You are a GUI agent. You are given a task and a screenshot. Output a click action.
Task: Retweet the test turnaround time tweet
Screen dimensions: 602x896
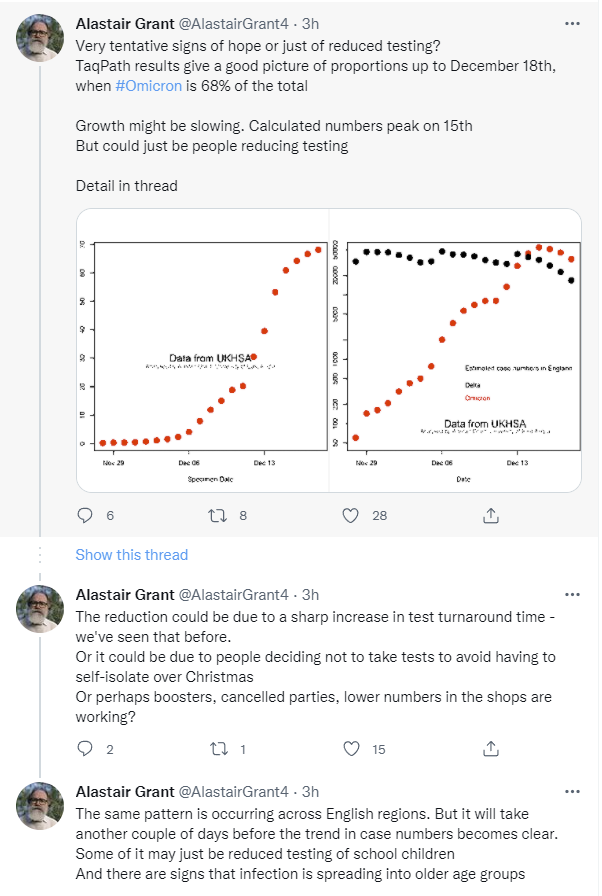(217, 748)
